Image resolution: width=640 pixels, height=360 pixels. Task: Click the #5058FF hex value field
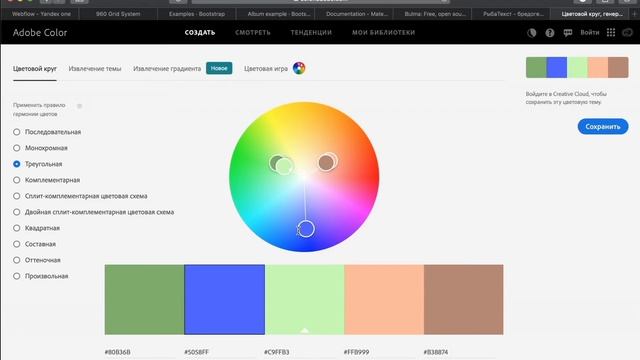(x=196, y=352)
